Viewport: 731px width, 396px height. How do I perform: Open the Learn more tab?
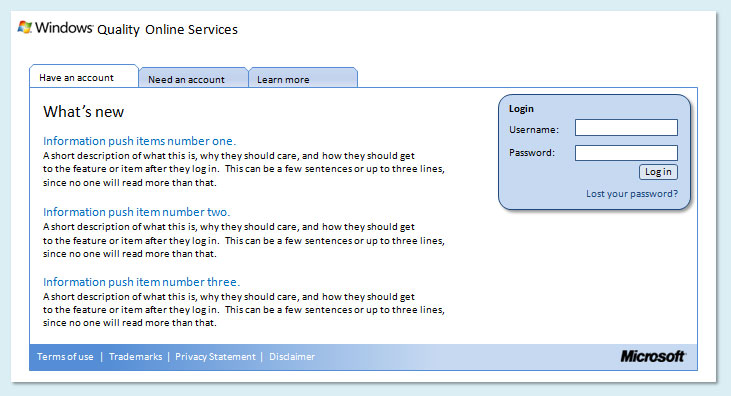pyautogui.click(x=303, y=78)
